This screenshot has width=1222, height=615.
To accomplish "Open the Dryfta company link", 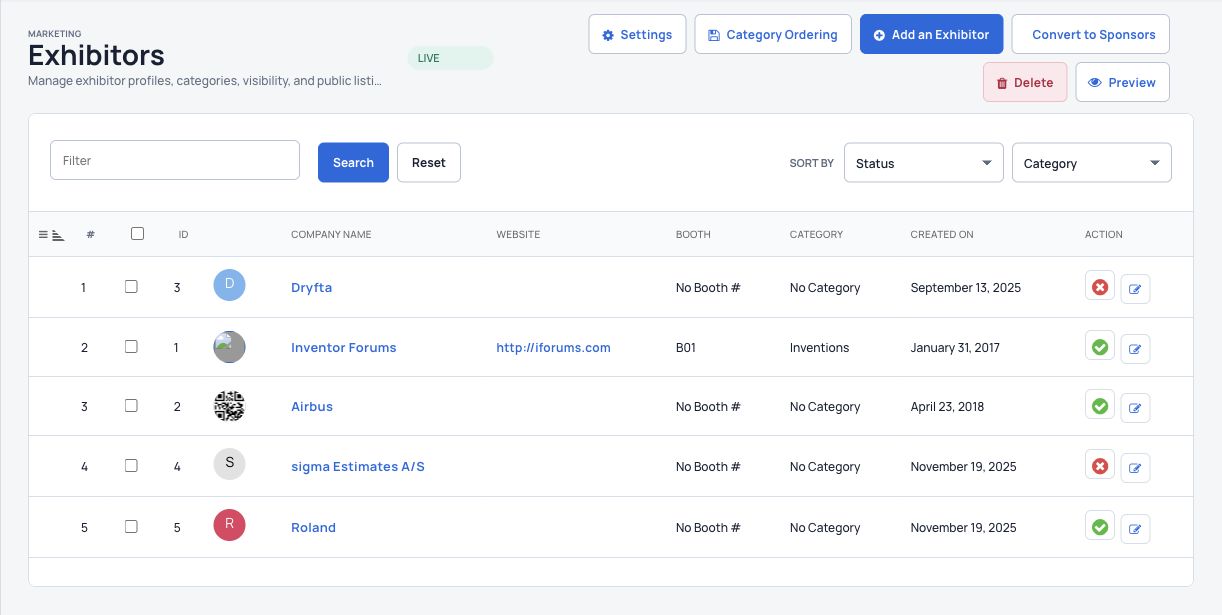I will point(311,287).
